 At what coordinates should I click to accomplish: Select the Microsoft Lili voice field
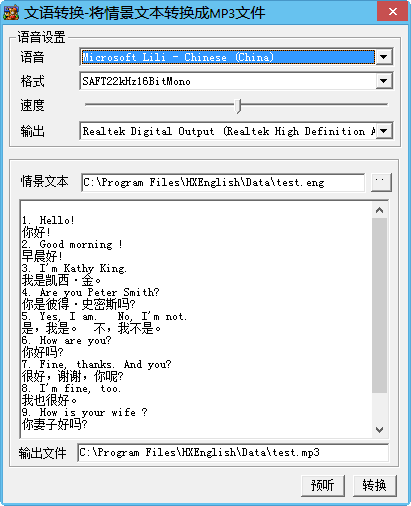(228, 57)
